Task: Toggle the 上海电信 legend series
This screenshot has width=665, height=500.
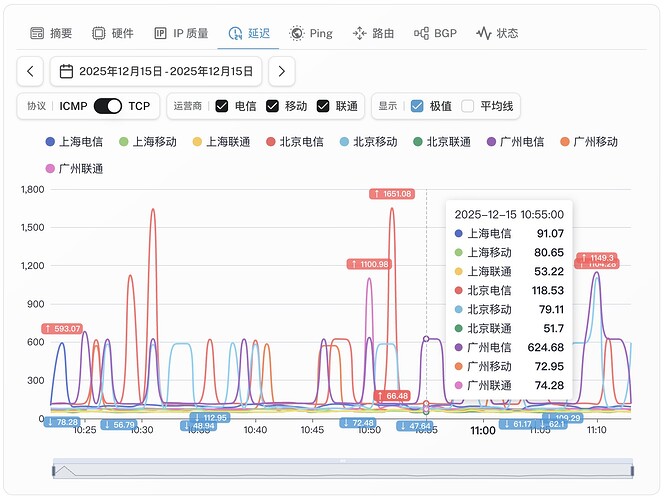Action: (74, 142)
